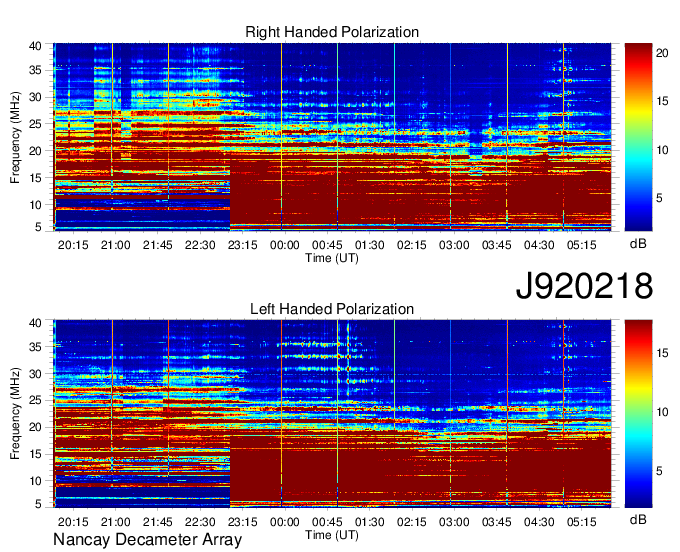The height and width of the screenshot is (552, 680).
Task: Click the 04:30 time tick on Right Handed plot
Action: (x=539, y=245)
